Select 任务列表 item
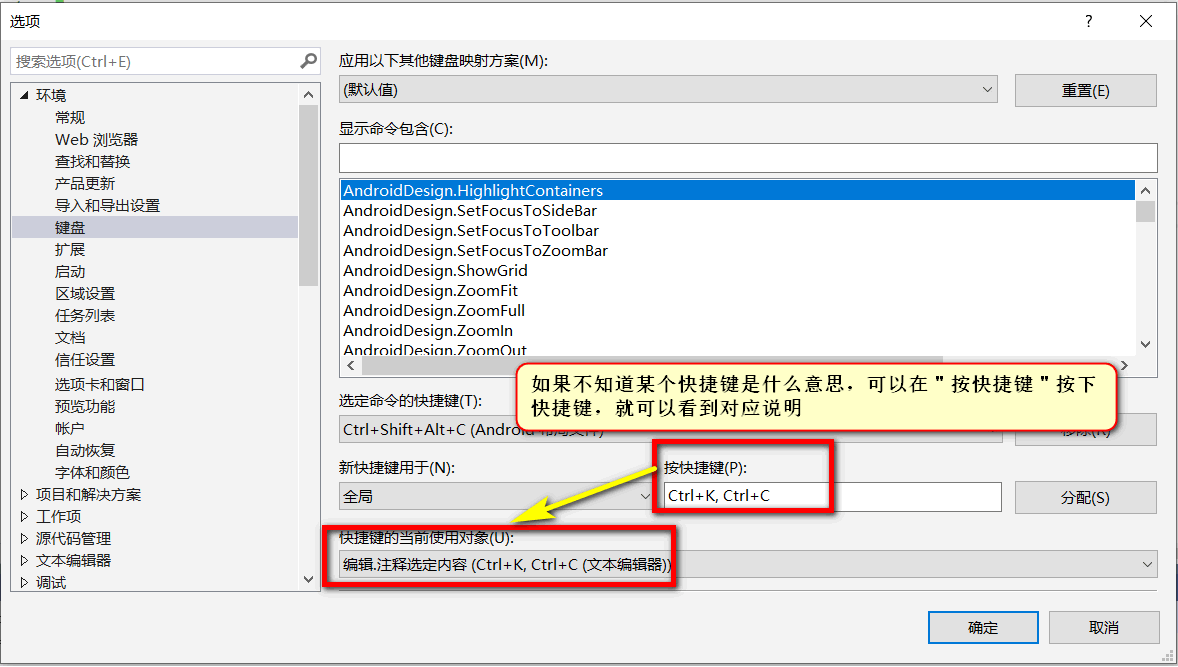Viewport: 1178px width, 667px height. pos(85,315)
